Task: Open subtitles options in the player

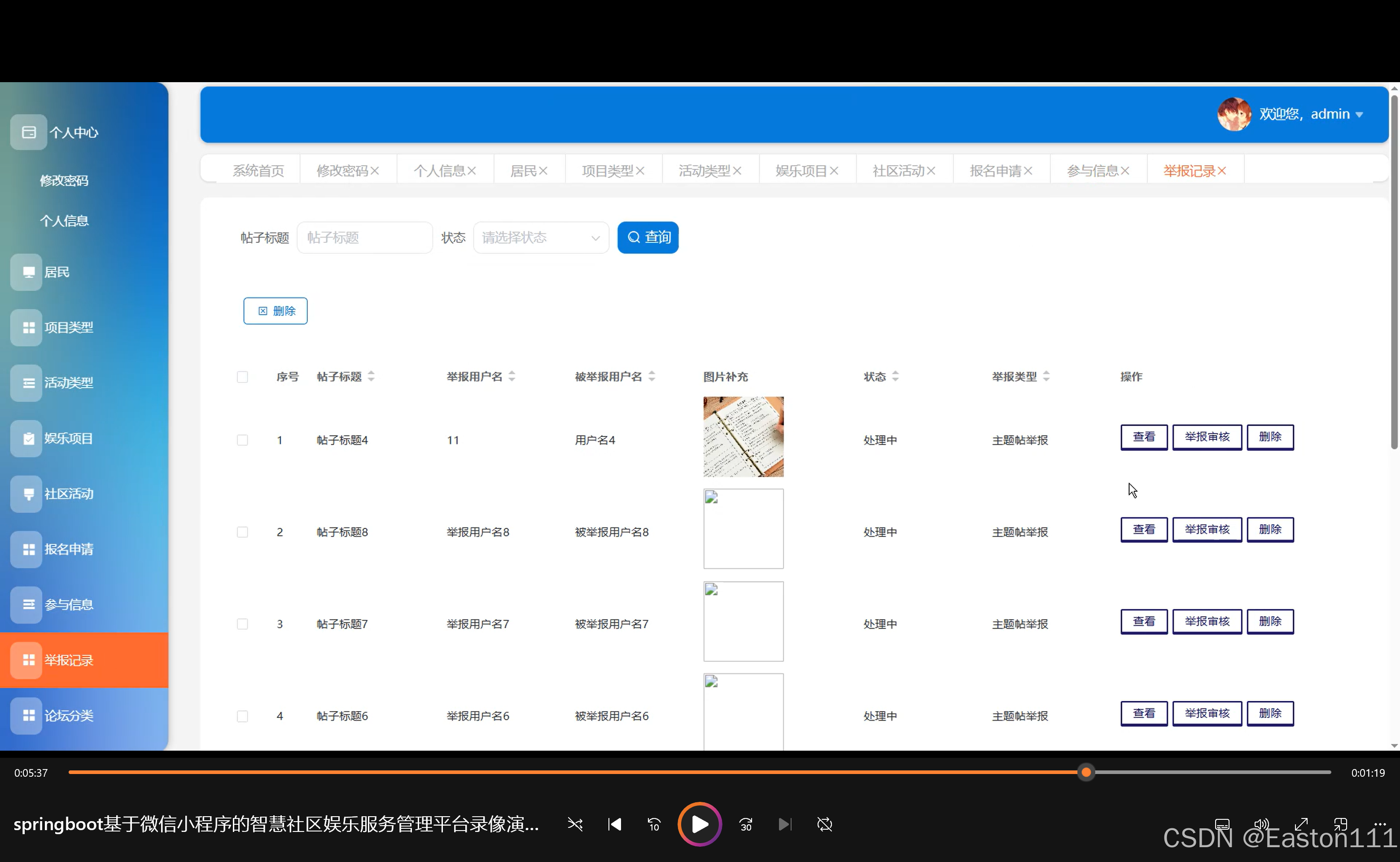Action: pos(1222,824)
